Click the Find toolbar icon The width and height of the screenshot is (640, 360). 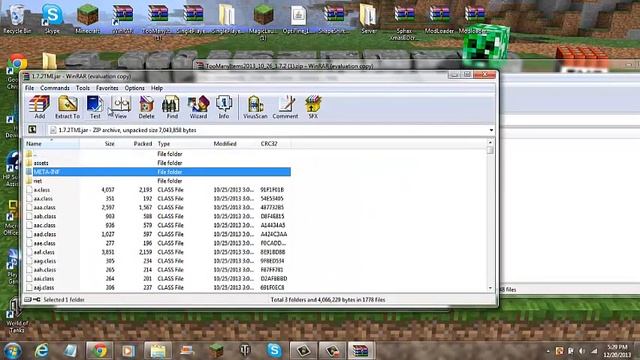point(172,107)
